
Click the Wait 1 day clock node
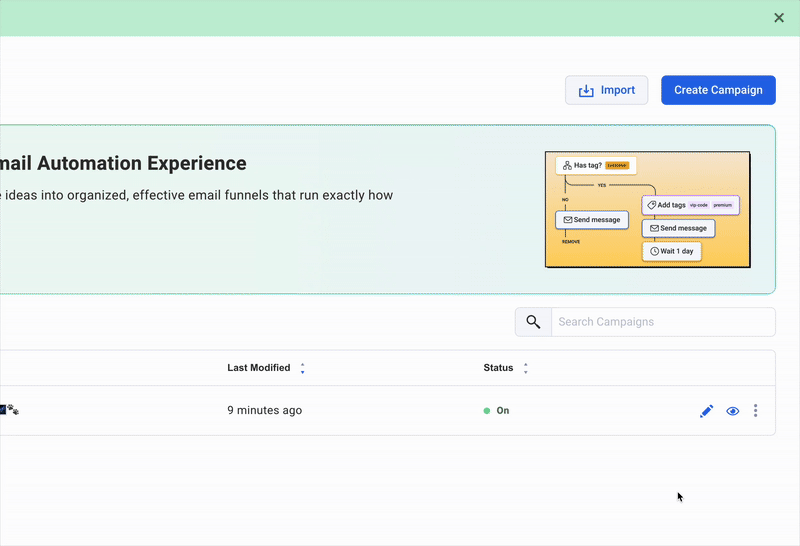click(672, 251)
